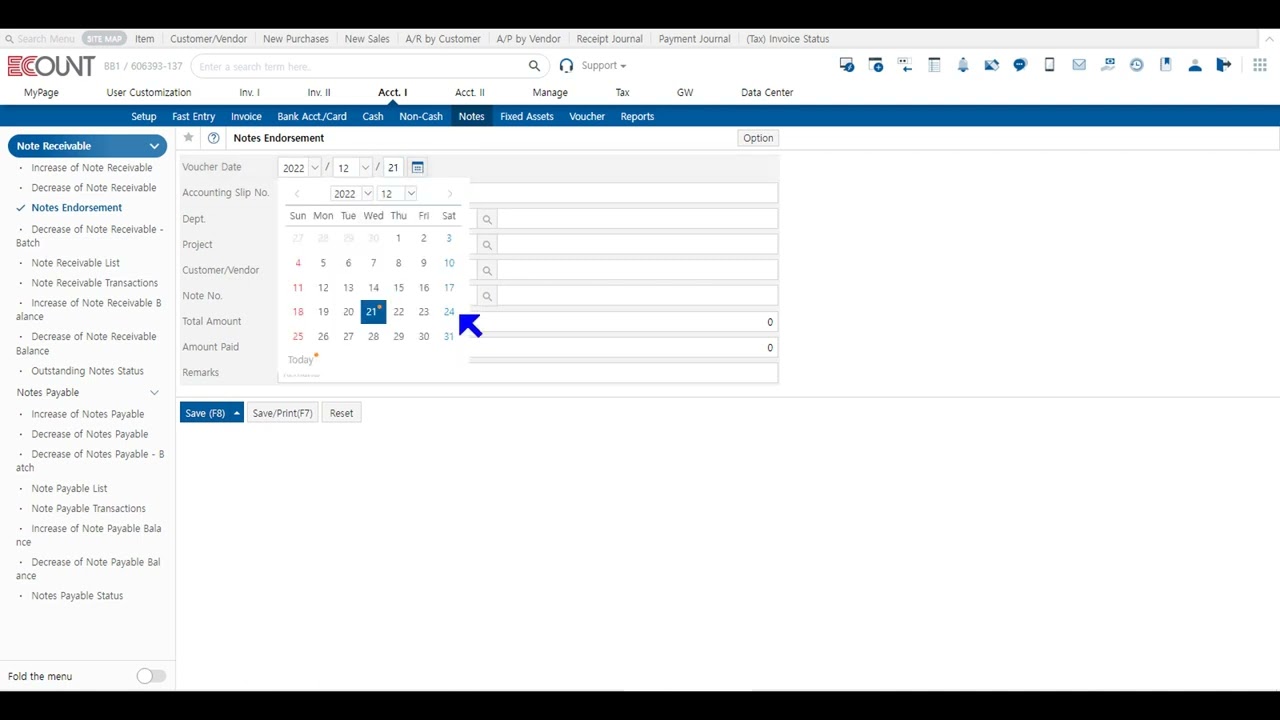Click the calendar icon beside Voucher Date

coord(418,167)
